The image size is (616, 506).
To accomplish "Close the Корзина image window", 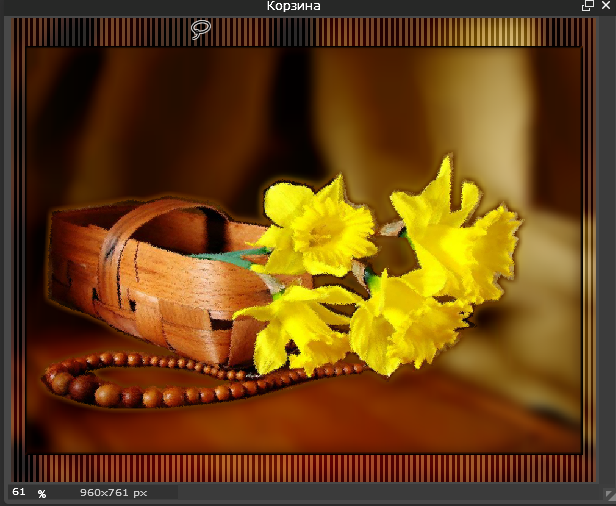I will [x=606, y=5].
